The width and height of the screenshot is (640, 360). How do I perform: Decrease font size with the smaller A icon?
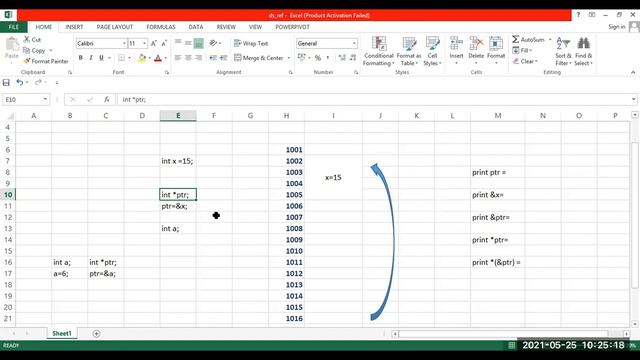pos(164,43)
